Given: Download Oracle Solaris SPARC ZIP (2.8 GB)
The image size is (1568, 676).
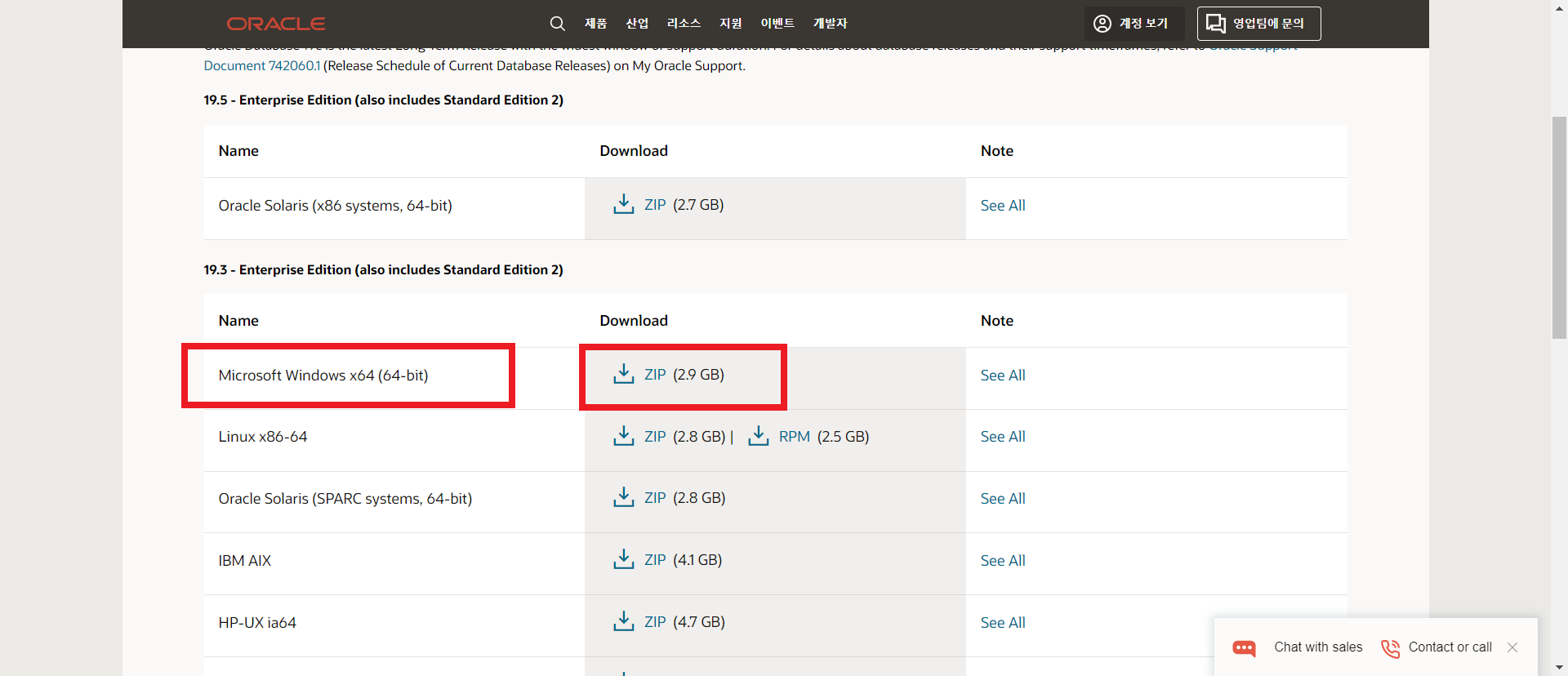Looking at the screenshot, I should 655,498.
